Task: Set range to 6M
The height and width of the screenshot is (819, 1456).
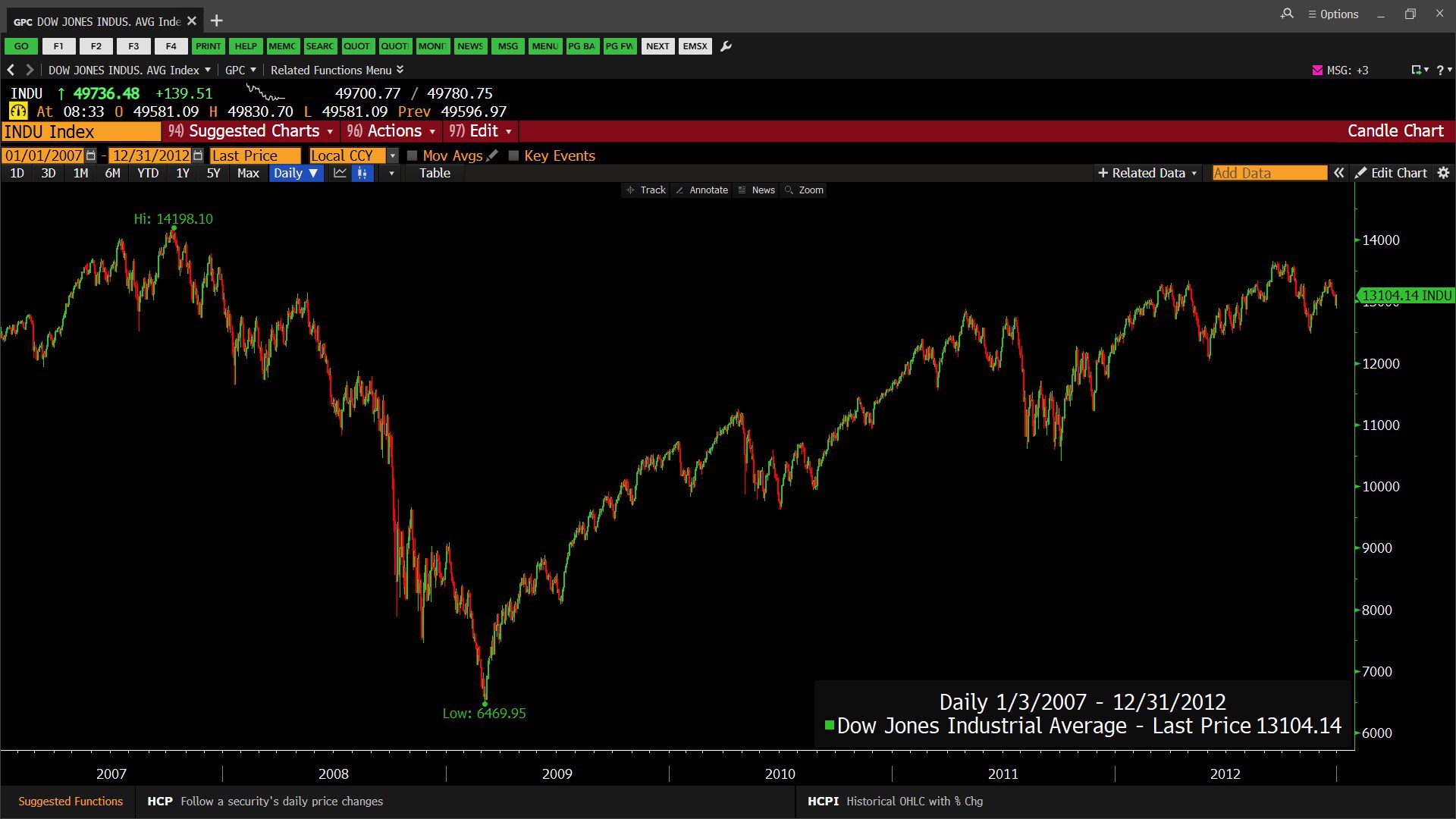Action: [x=112, y=173]
